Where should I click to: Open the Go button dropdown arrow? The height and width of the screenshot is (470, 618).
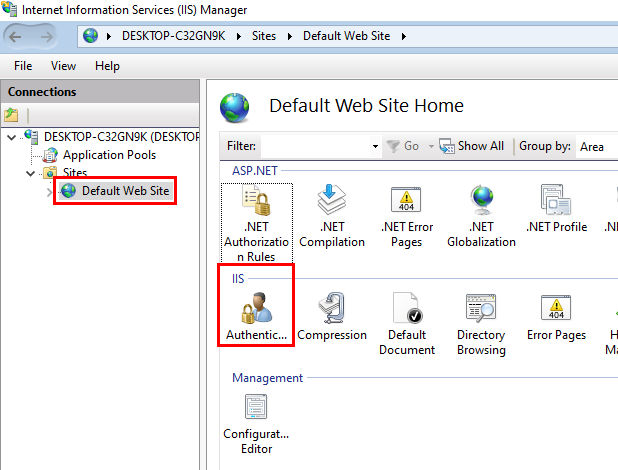click(x=431, y=146)
